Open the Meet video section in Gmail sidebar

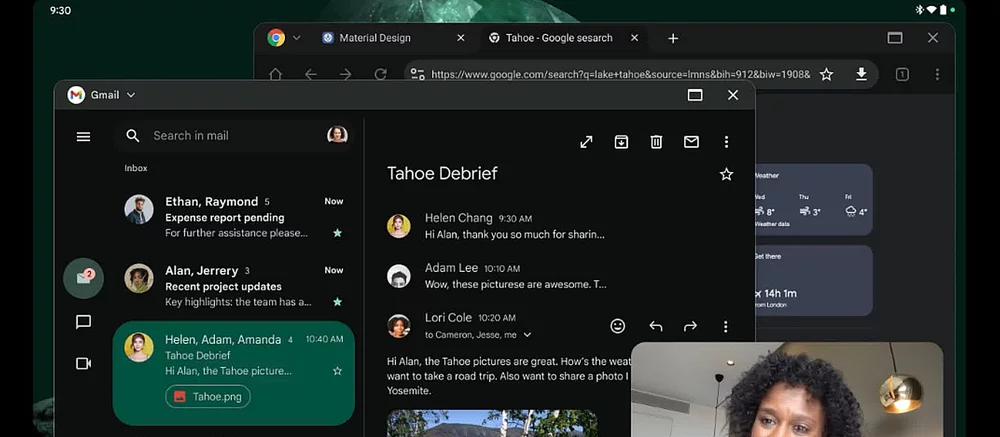pyautogui.click(x=84, y=364)
